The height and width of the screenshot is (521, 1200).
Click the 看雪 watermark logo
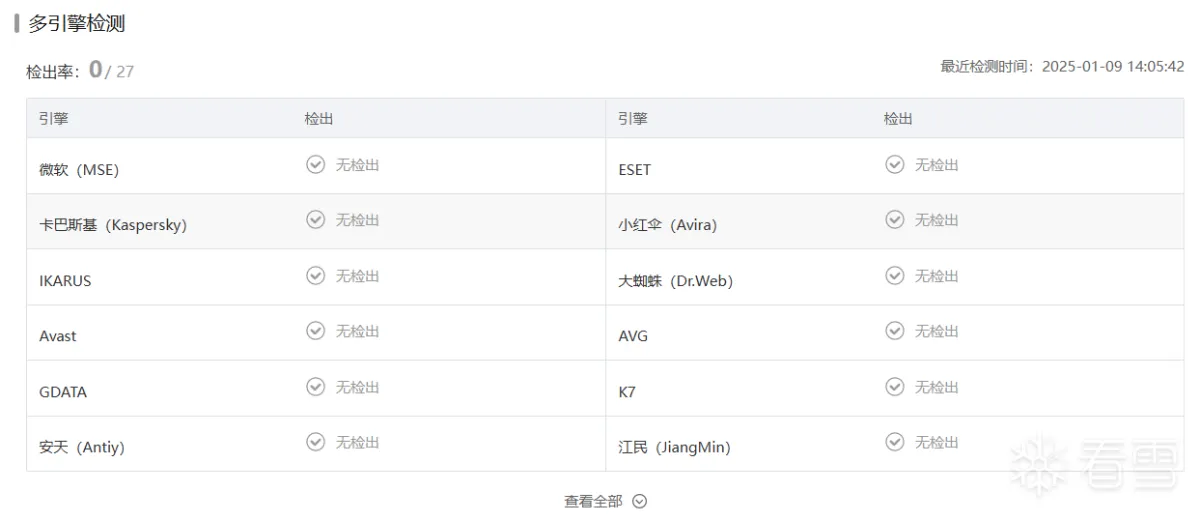click(1097, 465)
